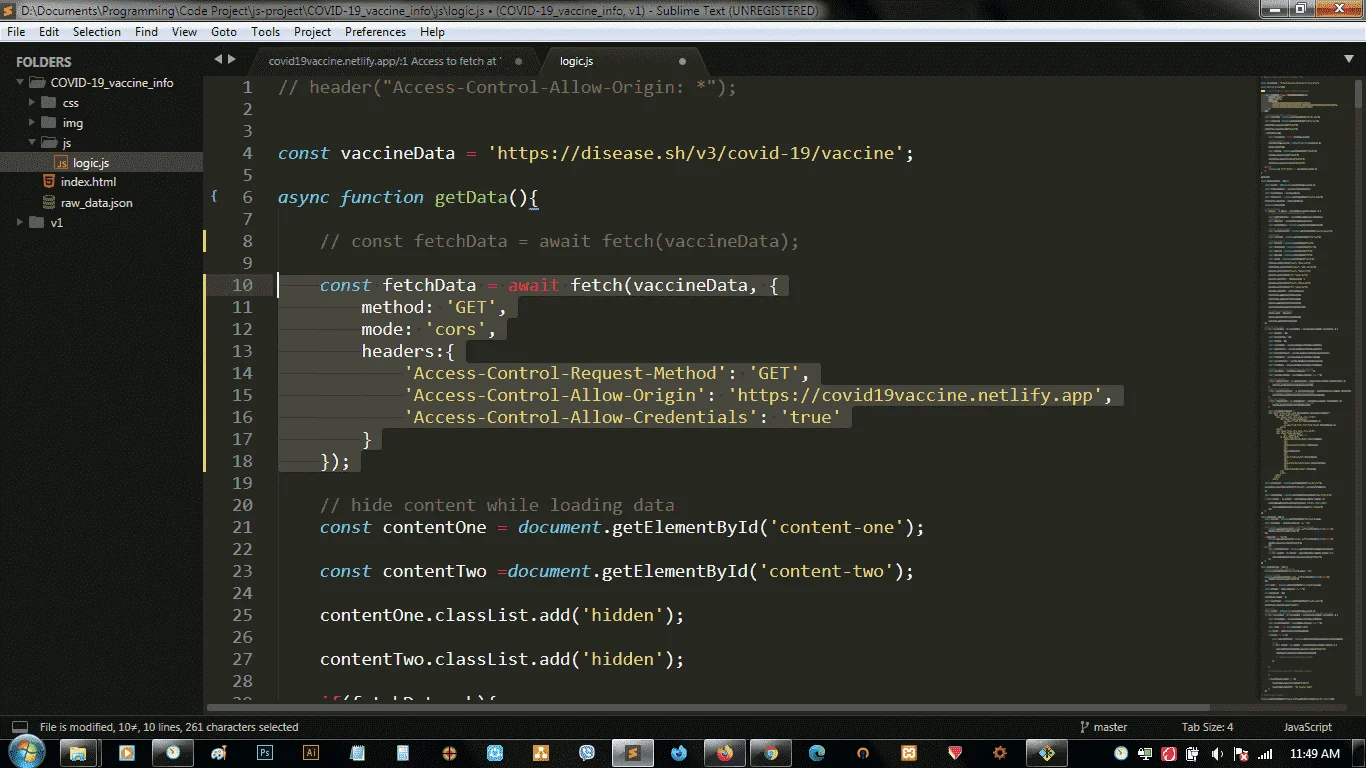Click the vertical scrollbar of the editor
Viewport: 1366px width, 768px height.
click(x=1359, y=388)
